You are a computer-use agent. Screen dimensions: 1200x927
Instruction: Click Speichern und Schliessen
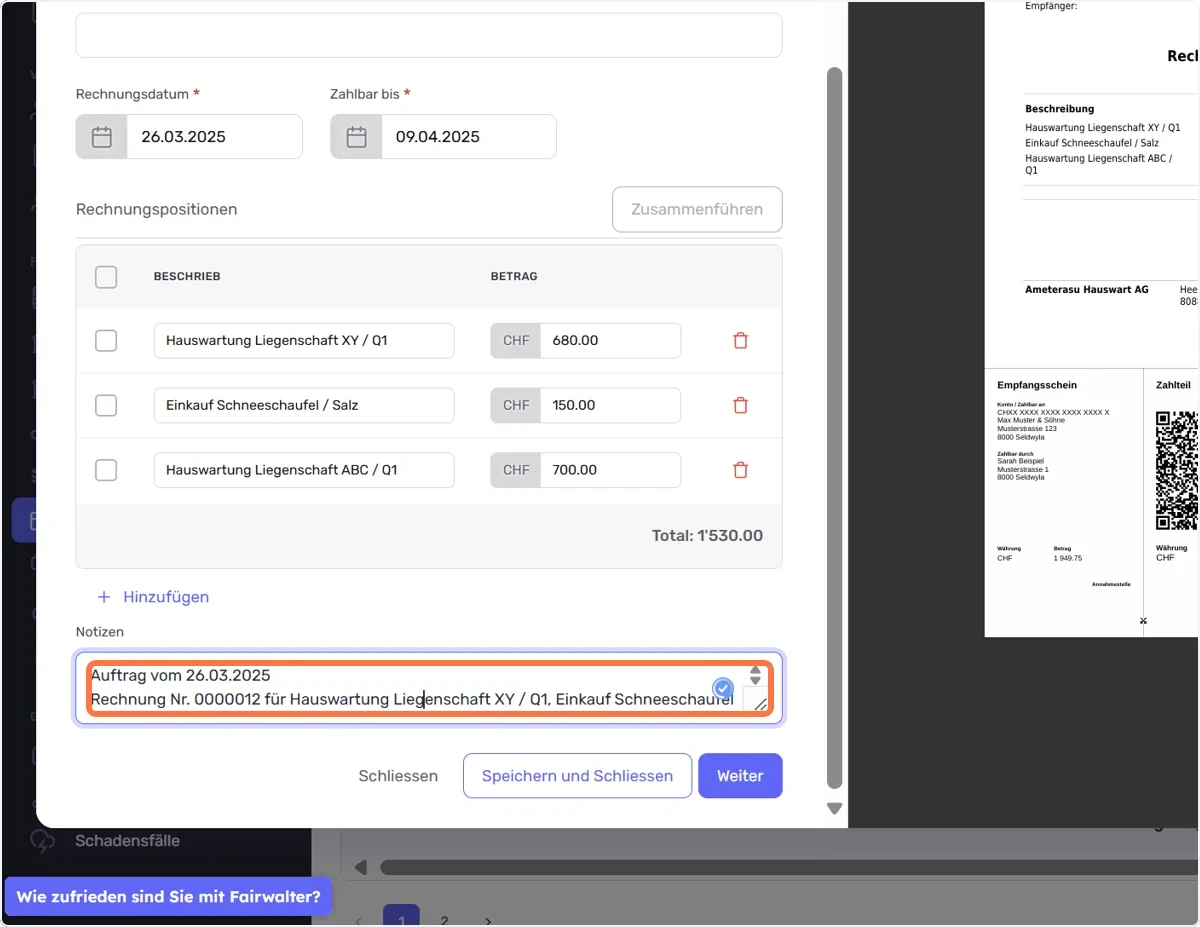click(577, 776)
